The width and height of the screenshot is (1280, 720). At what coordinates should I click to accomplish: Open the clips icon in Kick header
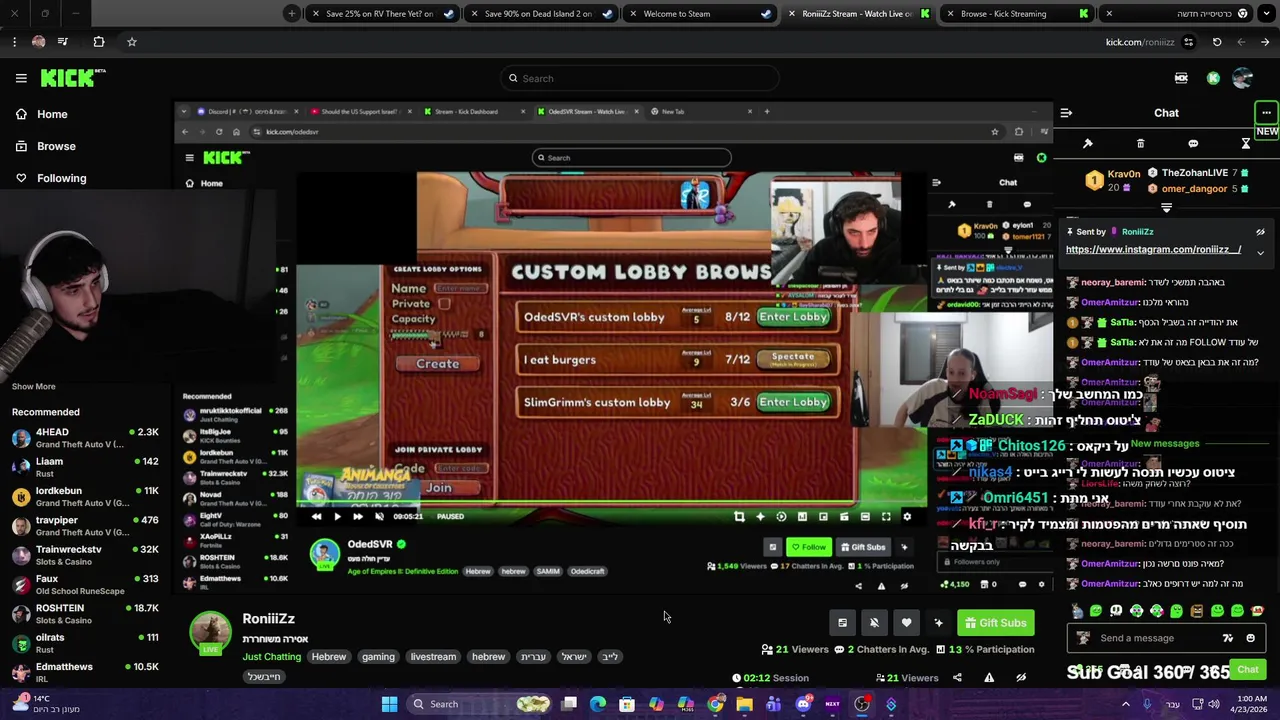(1181, 78)
